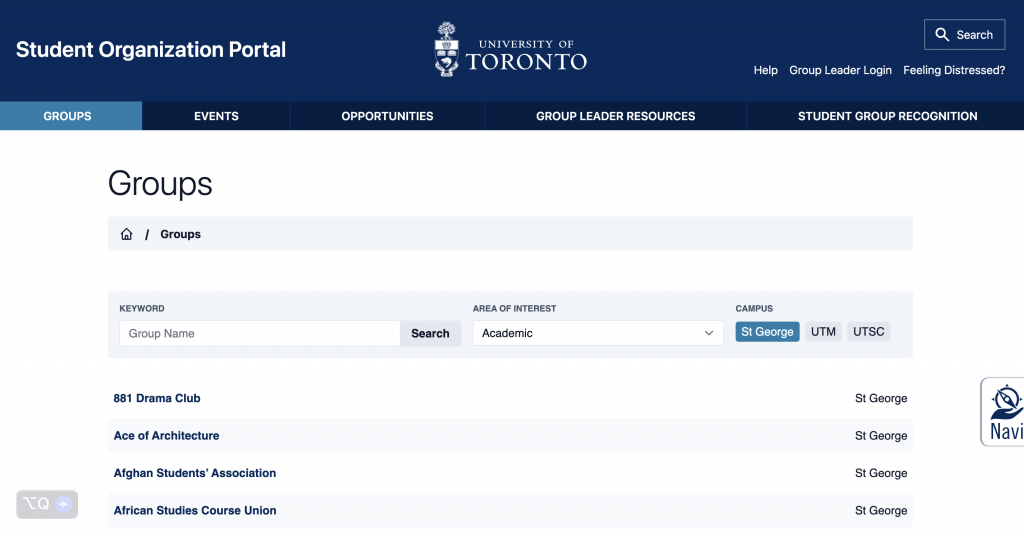Click the home icon in breadcrumb
The image size is (1024, 536).
point(126,234)
